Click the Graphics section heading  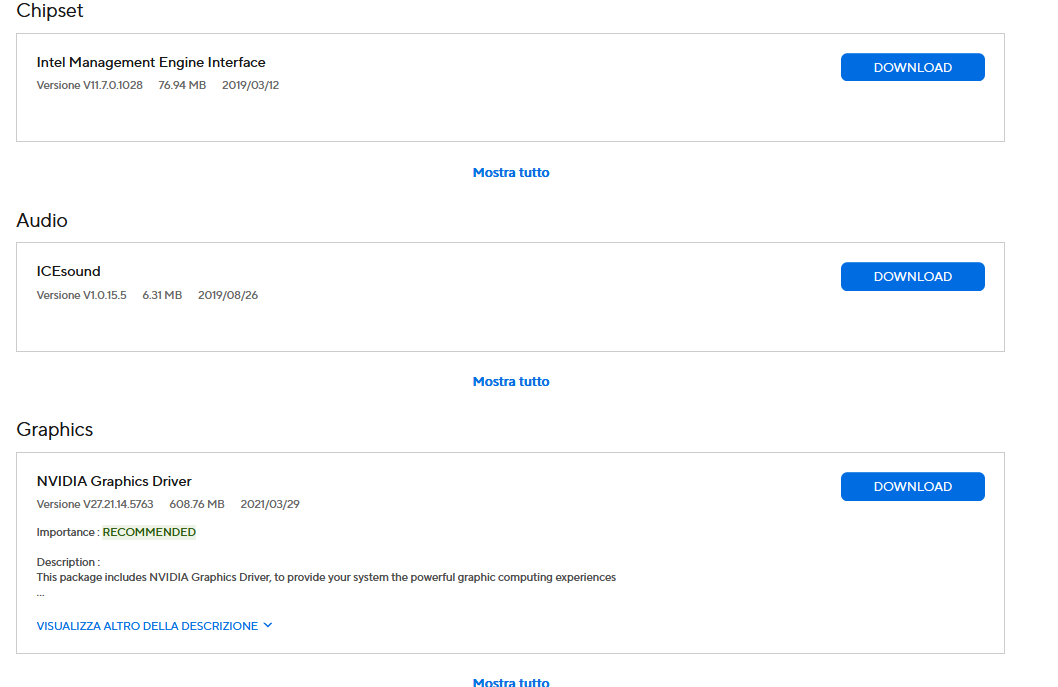coord(55,430)
